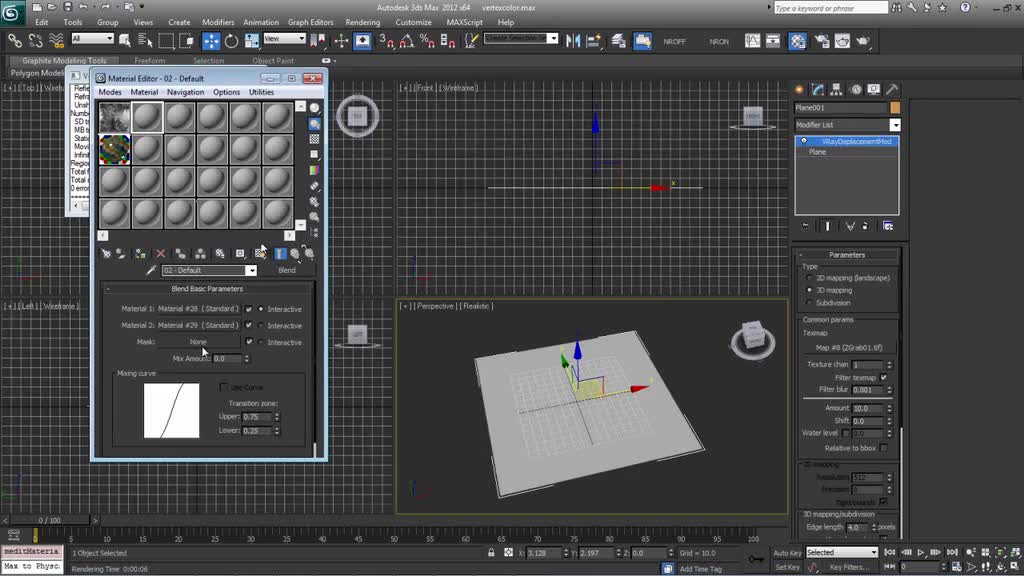Click Material 1 Material #28 button

(x=199, y=309)
